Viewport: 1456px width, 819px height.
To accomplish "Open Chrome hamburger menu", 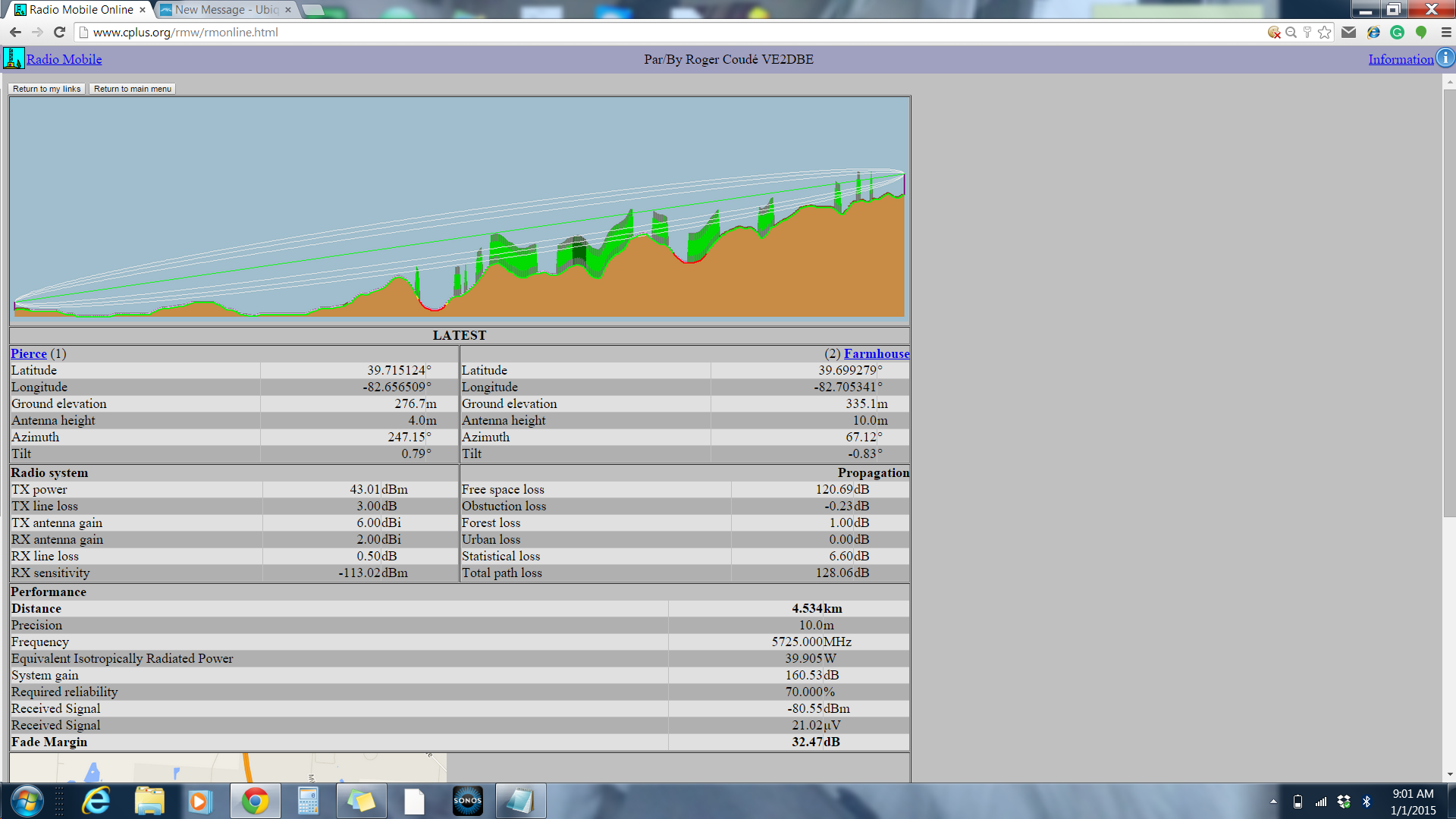I will 1445,33.
